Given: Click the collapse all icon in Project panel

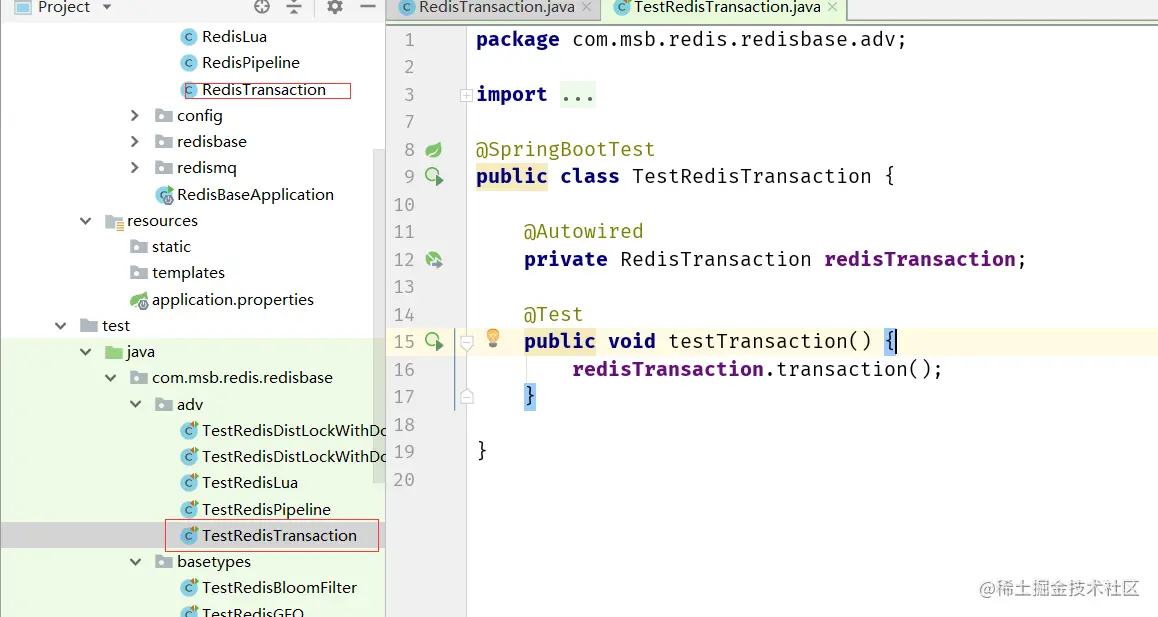Looking at the screenshot, I should 294,7.
